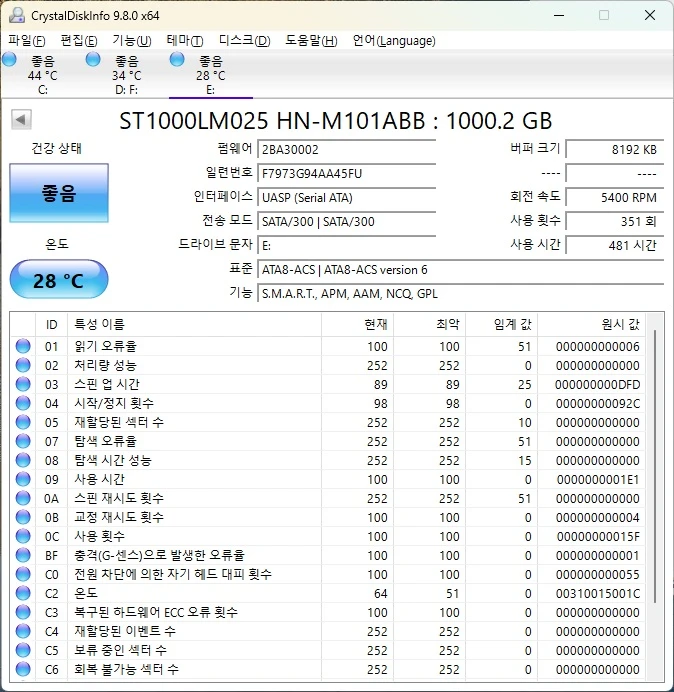
Task: Click the drive letter field E:
Action: (346, 245)
